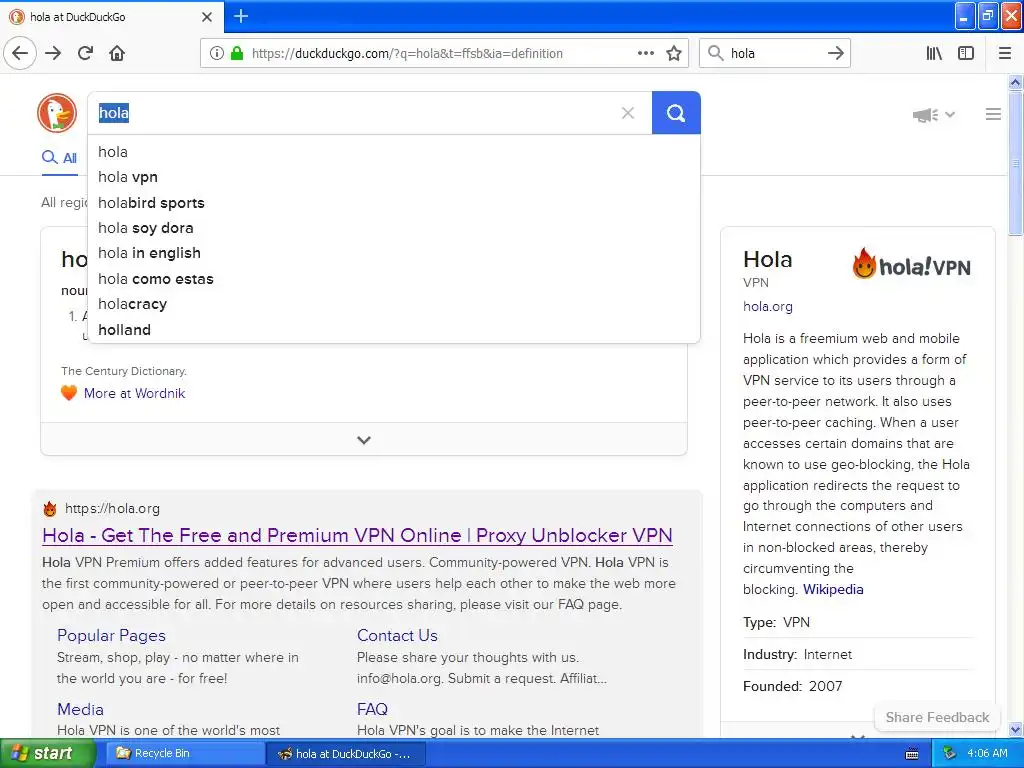The image size is (1024, 768).
Task: Open Contact Us sitelink
Action: pyautogui.click(x=397, y=635)
